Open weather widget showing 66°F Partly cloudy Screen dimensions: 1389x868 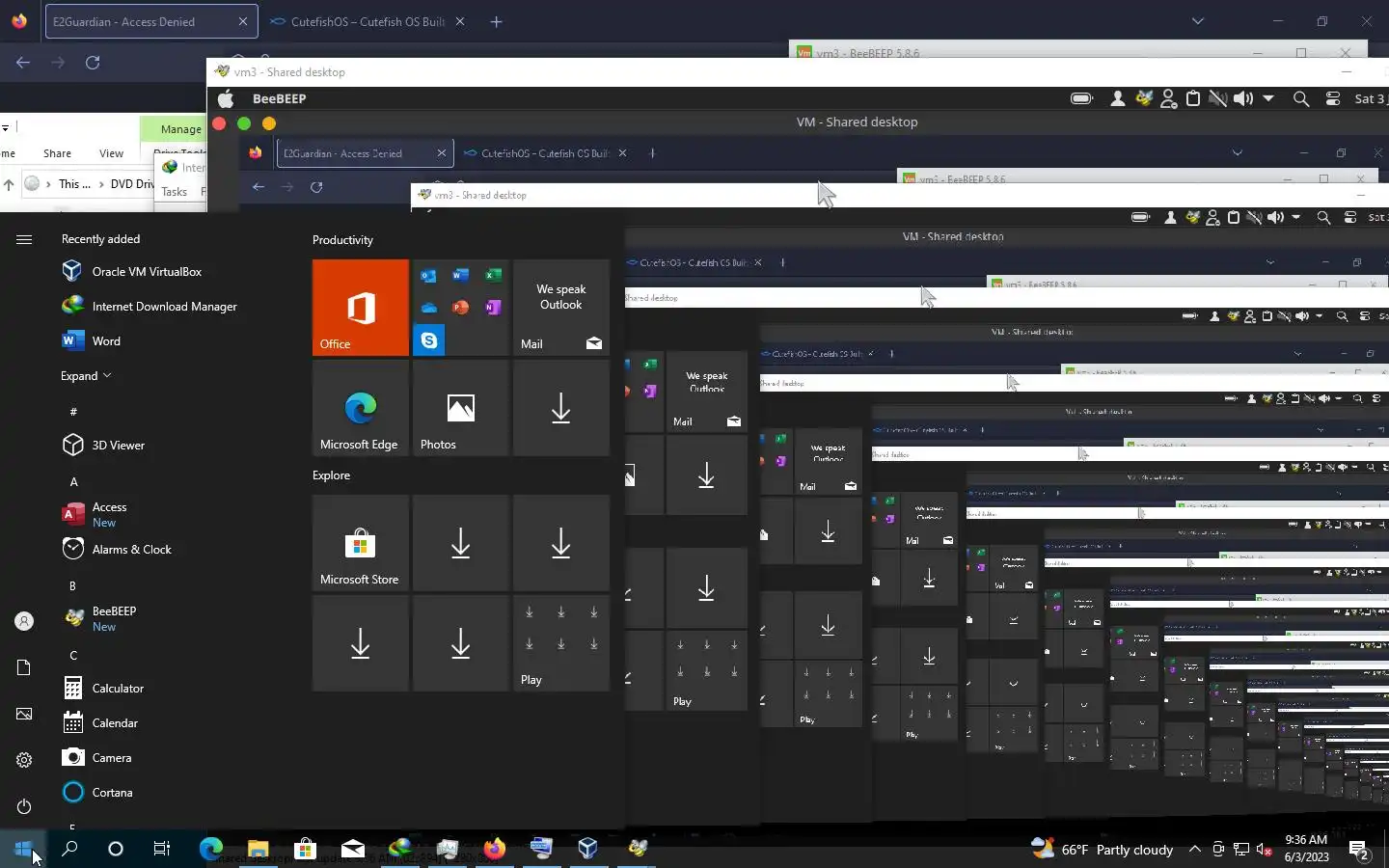click(x=1102, y=850)
